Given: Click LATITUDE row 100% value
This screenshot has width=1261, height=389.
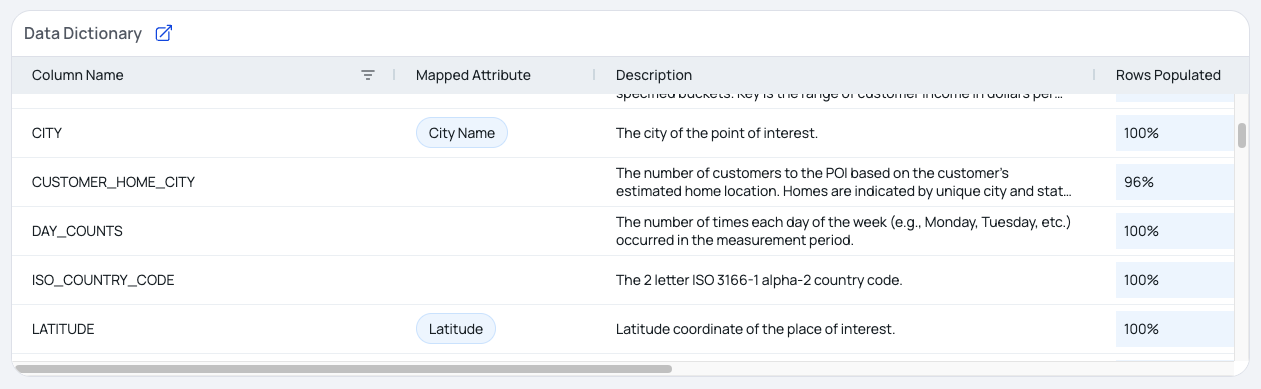Looking at the screenshot, I should [1141, 329].
